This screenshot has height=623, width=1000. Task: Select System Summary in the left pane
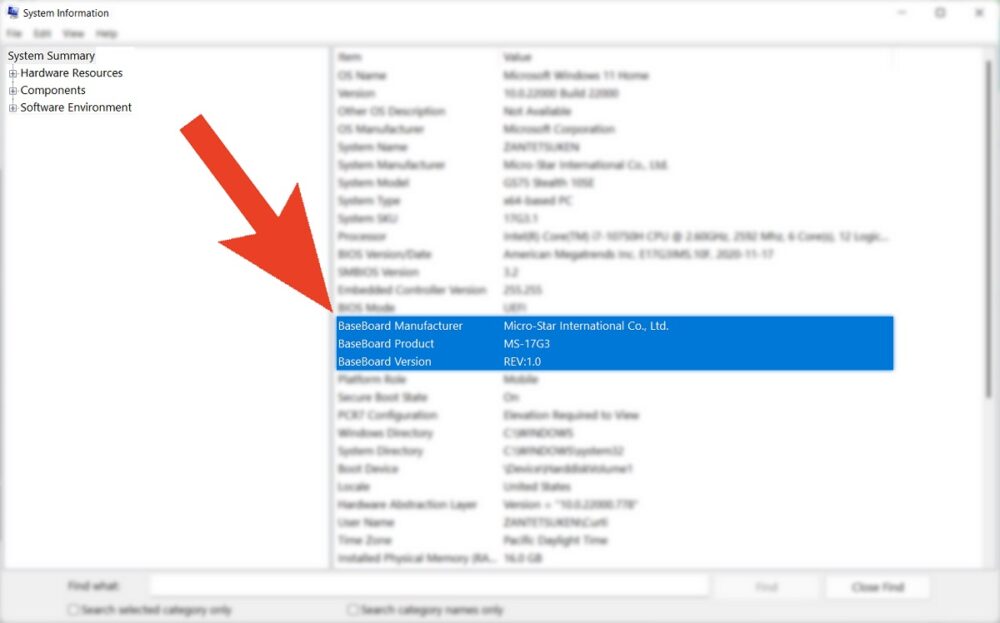coord(51,55)
